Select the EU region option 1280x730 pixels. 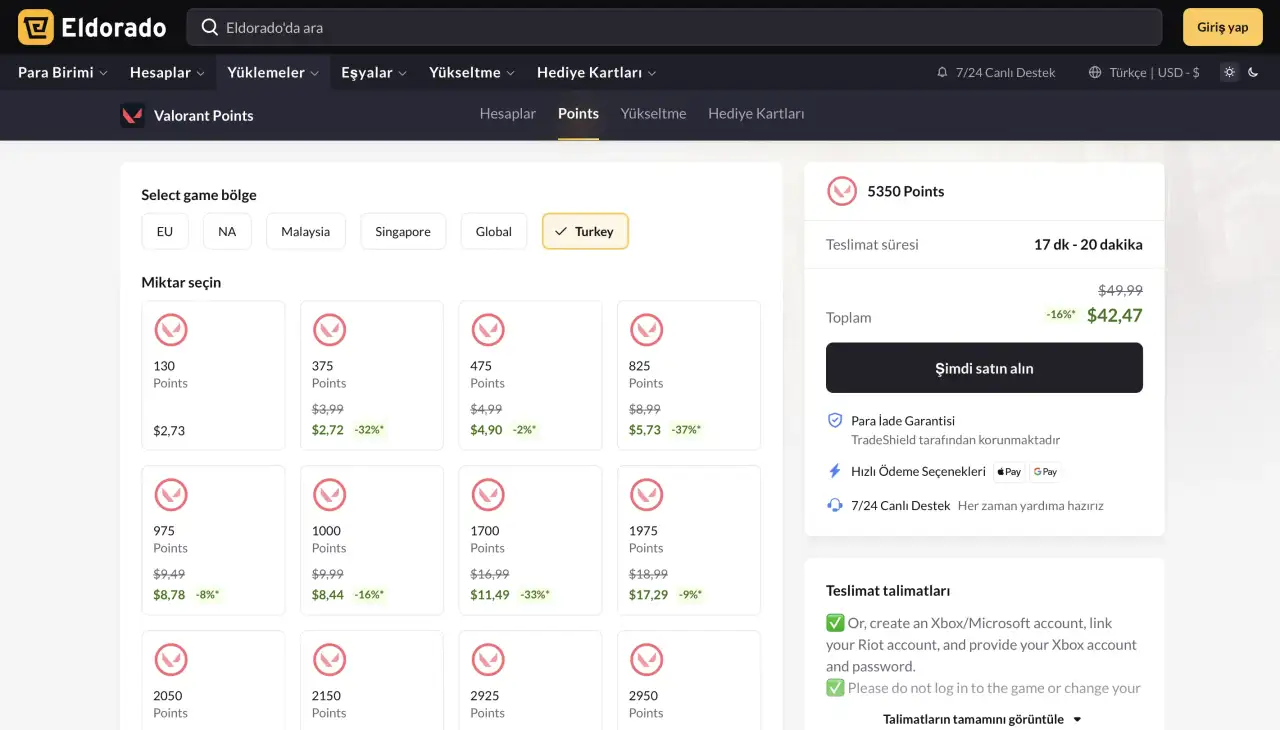pyautogui.click(x=165, y=231)
